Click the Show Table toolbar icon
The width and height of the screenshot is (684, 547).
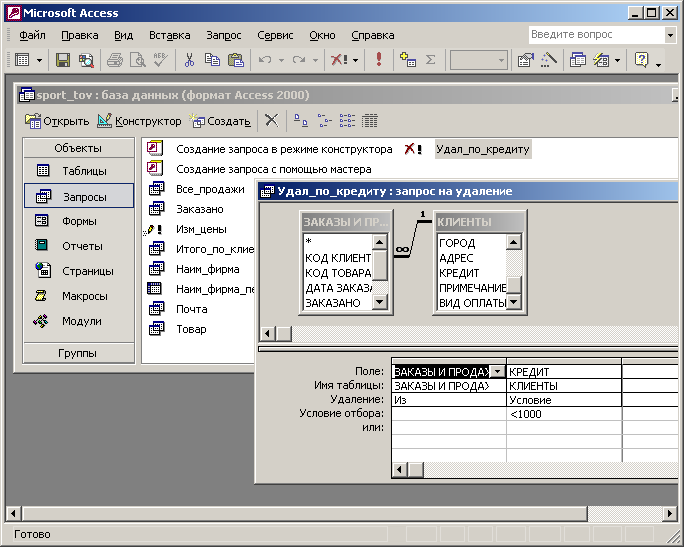coord(408,60)
